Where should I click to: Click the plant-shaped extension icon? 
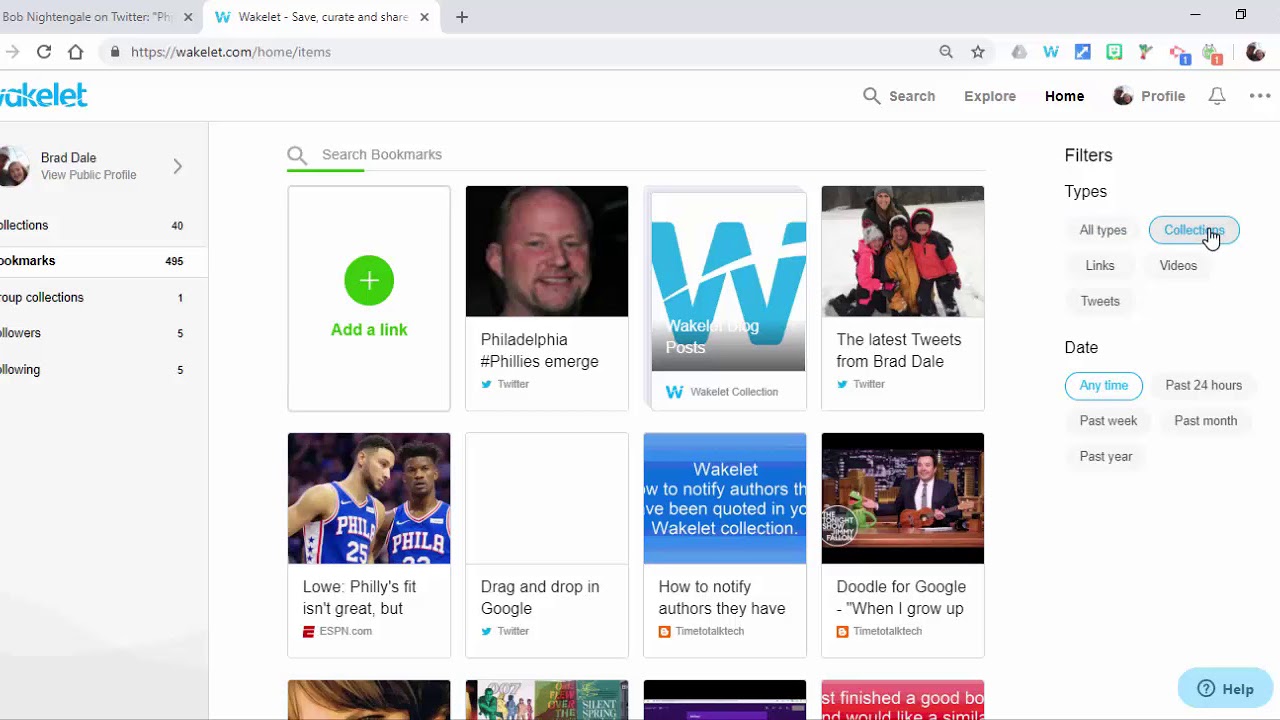1146,52
